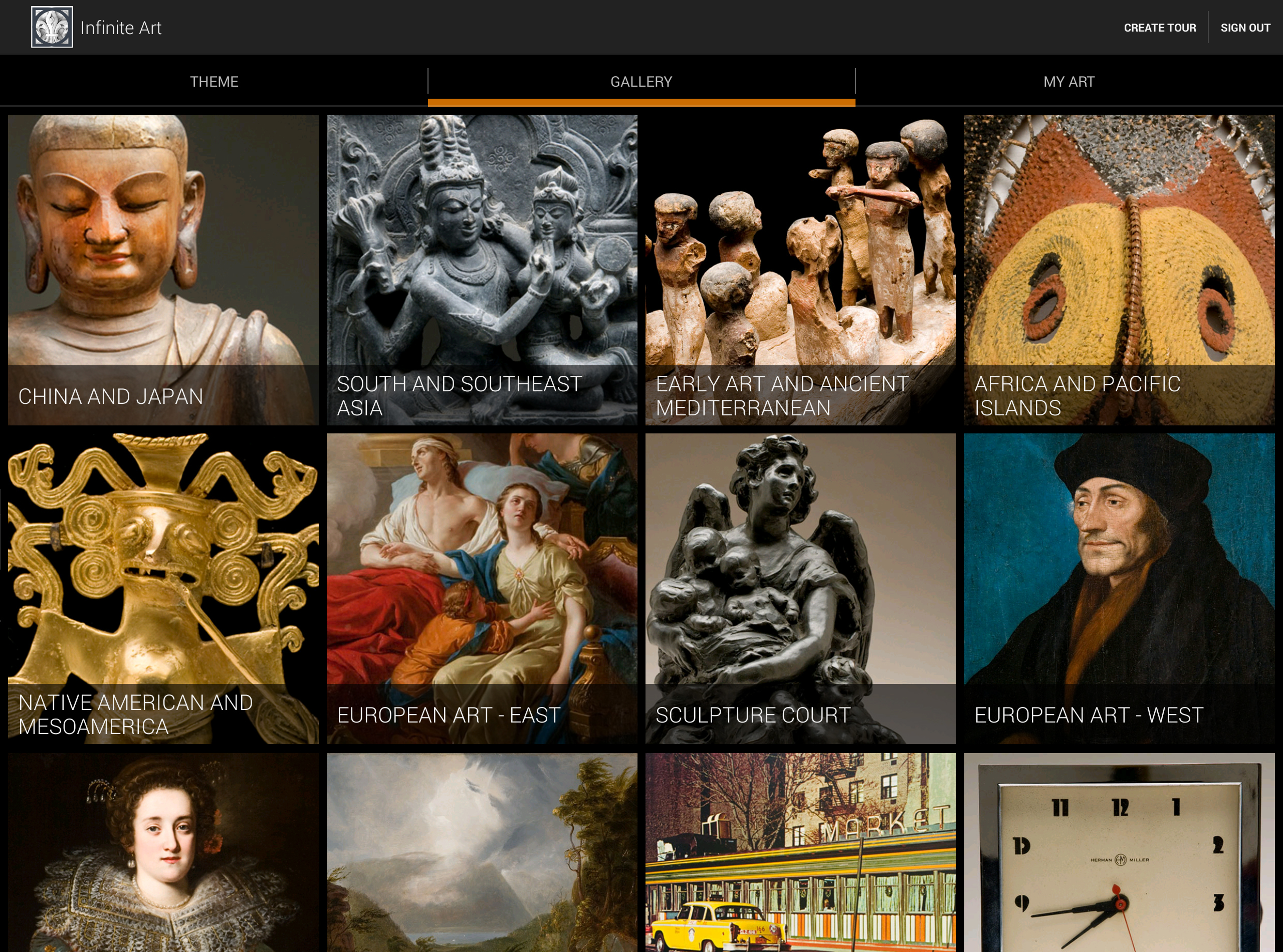The width and height of the screenshot is (1283, 952).
Task: Select the stormy landscape painting tile
Action: [x=482, y=853]
